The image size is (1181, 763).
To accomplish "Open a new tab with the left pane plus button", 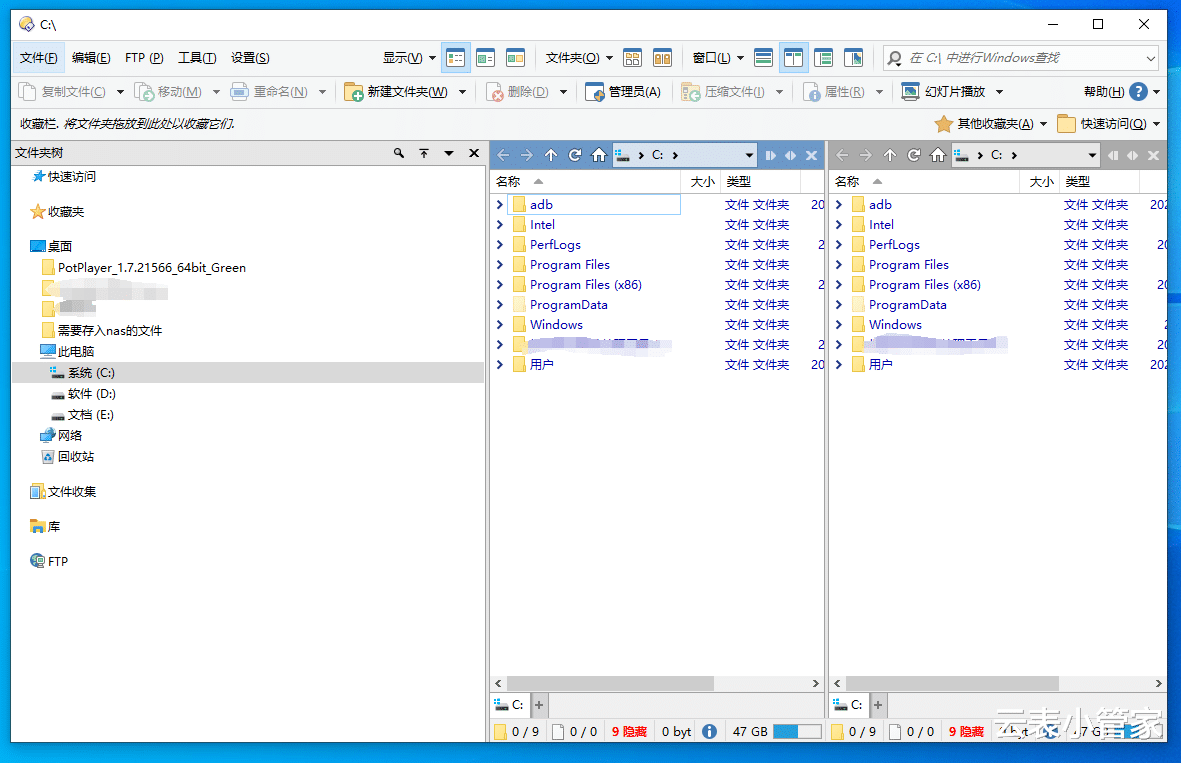I will [x=539, y=705].
